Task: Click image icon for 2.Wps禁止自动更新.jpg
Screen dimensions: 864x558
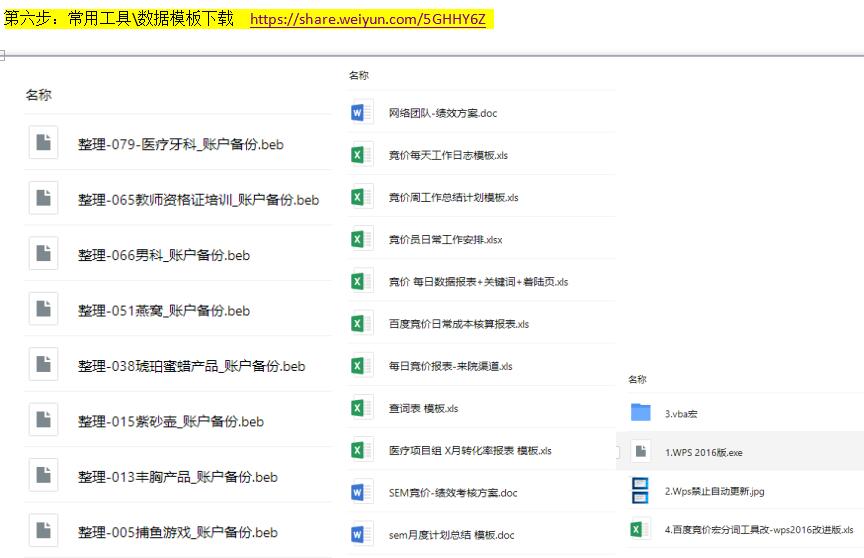Action: (640, 490)
